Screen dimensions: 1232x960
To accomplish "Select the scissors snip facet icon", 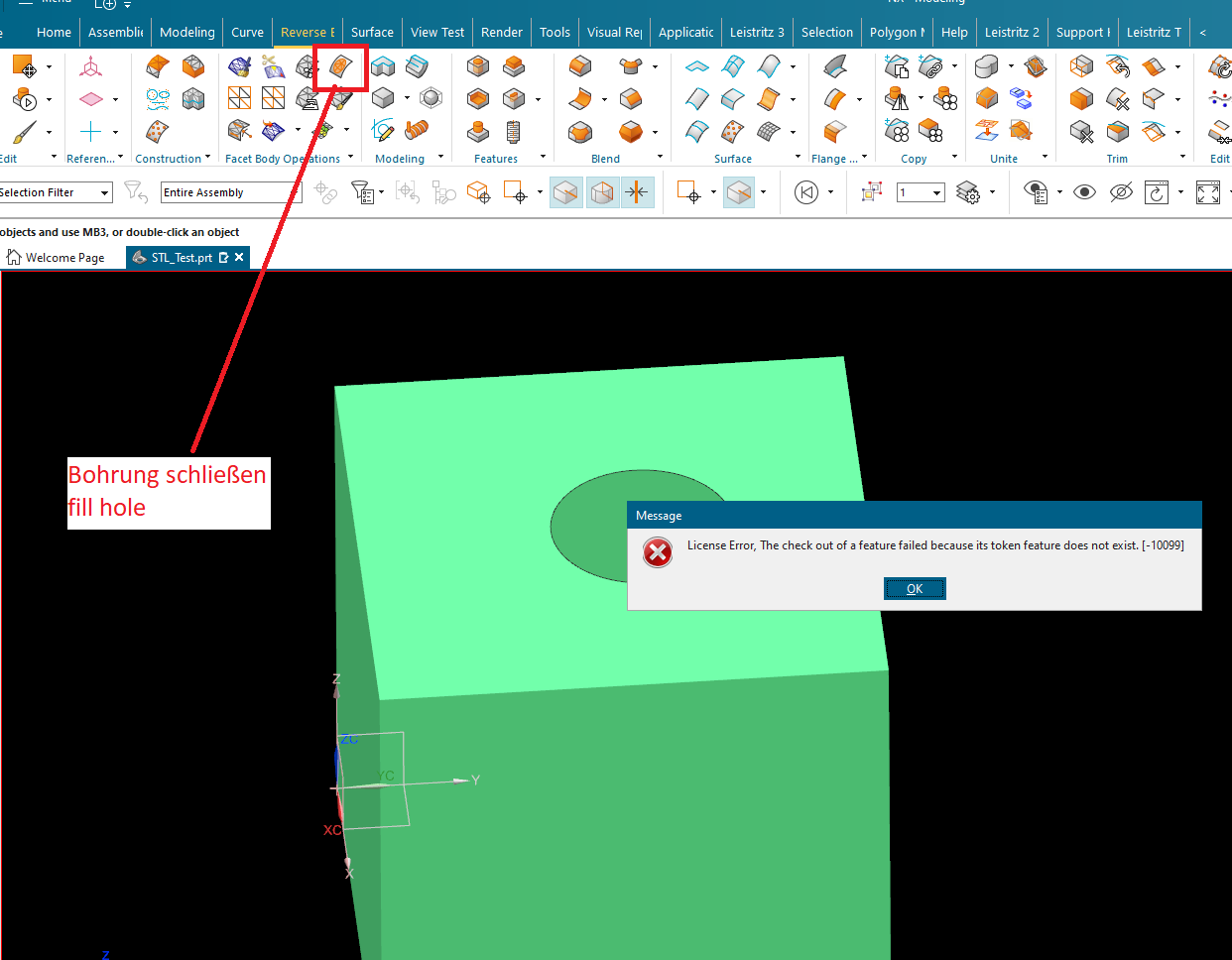I will pyautogui.click(x=273, y=67).
